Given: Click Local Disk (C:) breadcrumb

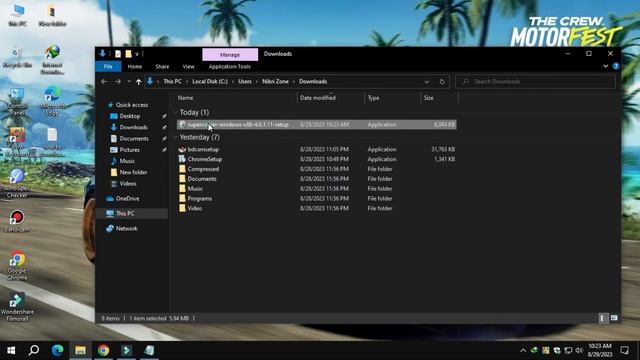Looking at the screenshot, I should pos(210,82).
